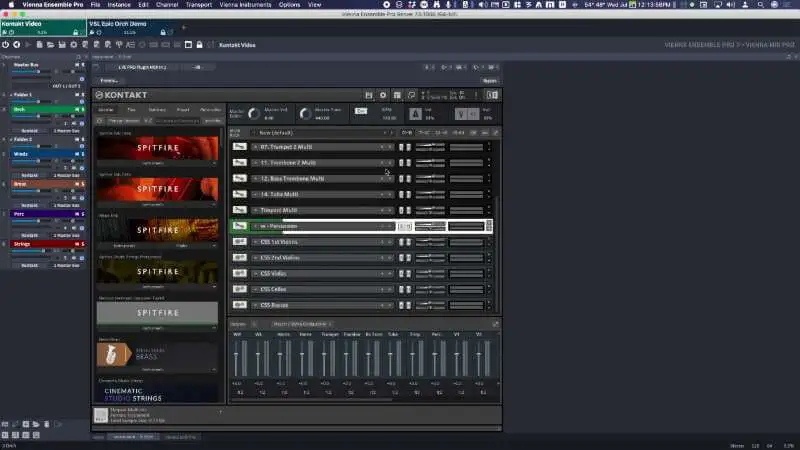Open the New (default) multi rack dropdown
This screenshot has width=800, height=450.
(x=323, y=133)
